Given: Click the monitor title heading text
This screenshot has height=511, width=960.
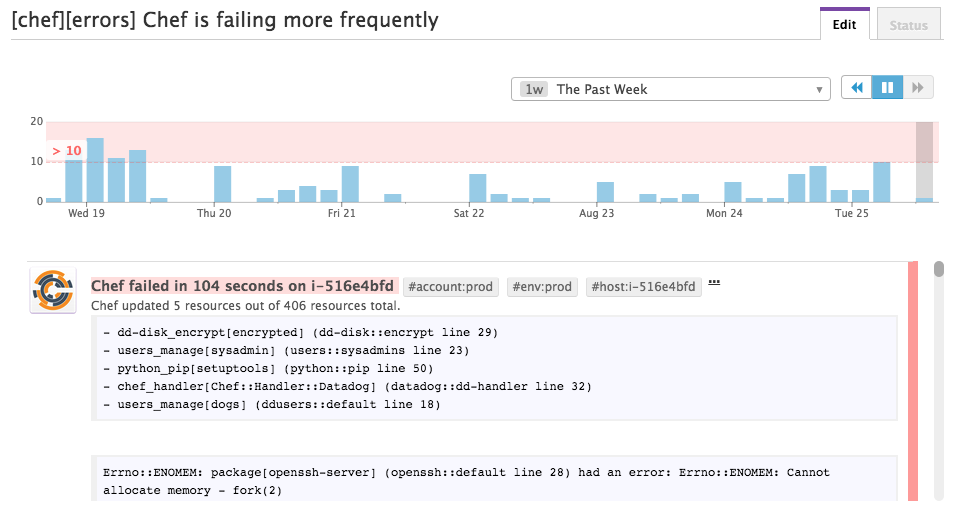Looking at the screenshot, I should [225, 20].
